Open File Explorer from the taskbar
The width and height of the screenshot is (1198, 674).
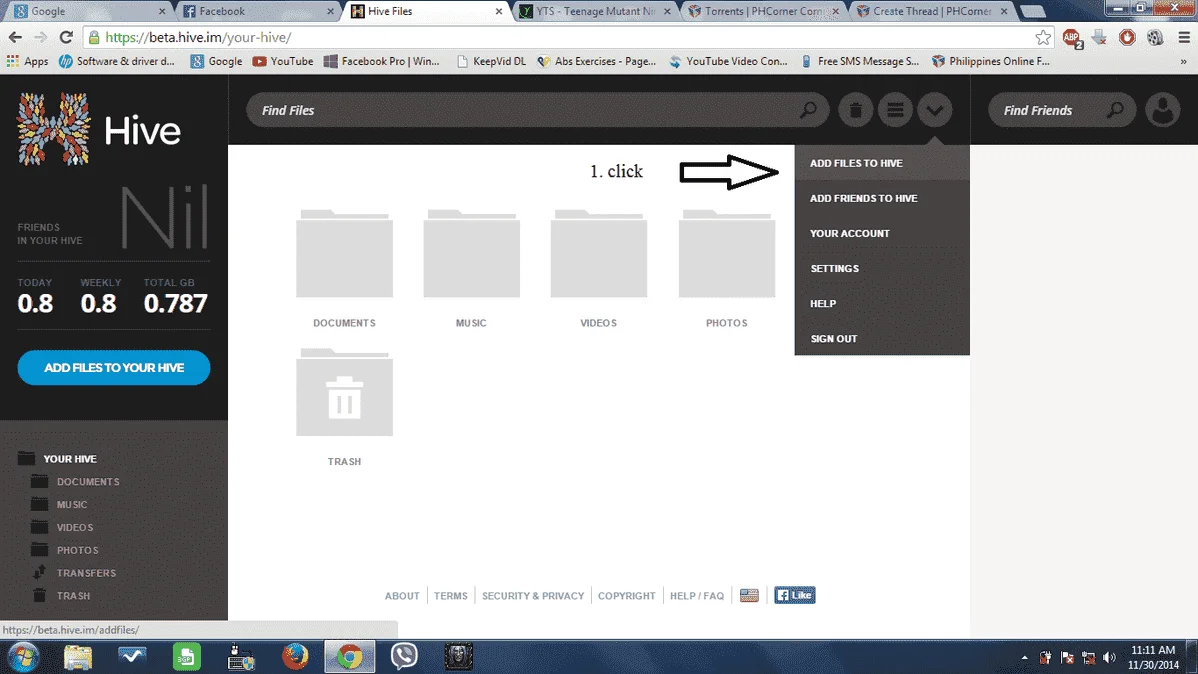77,656
